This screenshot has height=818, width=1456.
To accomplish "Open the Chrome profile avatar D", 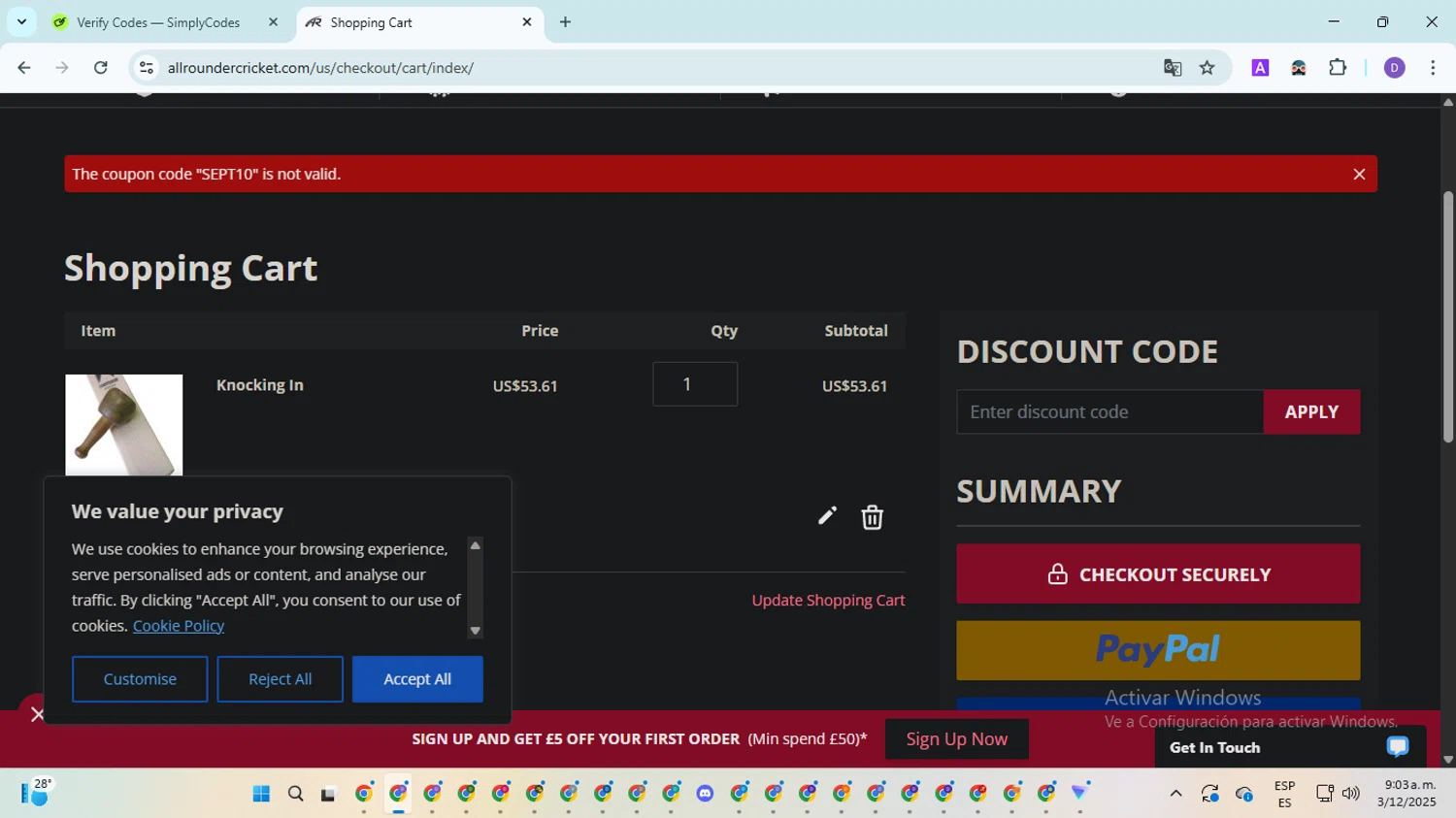I will [x=1394, y=68].
